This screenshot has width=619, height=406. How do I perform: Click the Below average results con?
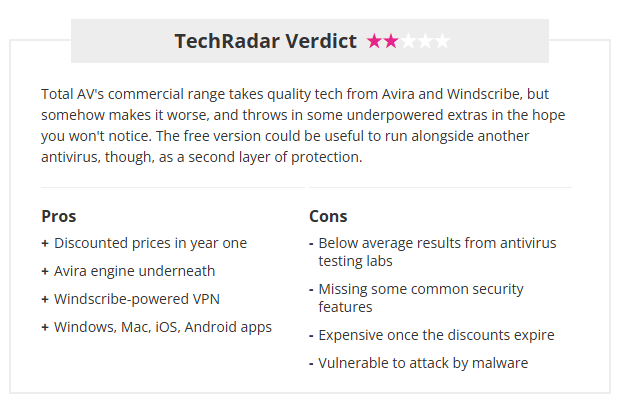coord(436,252)
